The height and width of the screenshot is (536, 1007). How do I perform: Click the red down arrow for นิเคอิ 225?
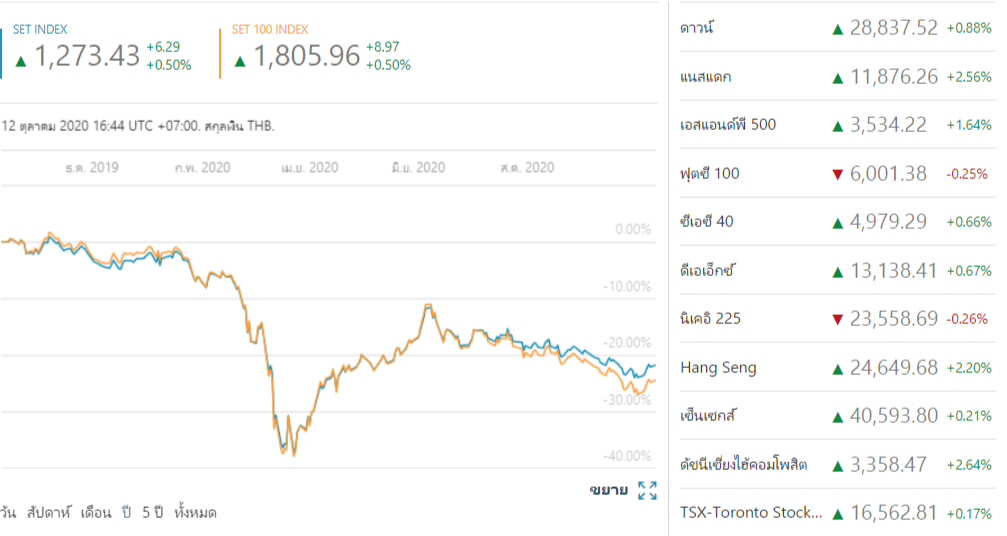click(837, 320)
